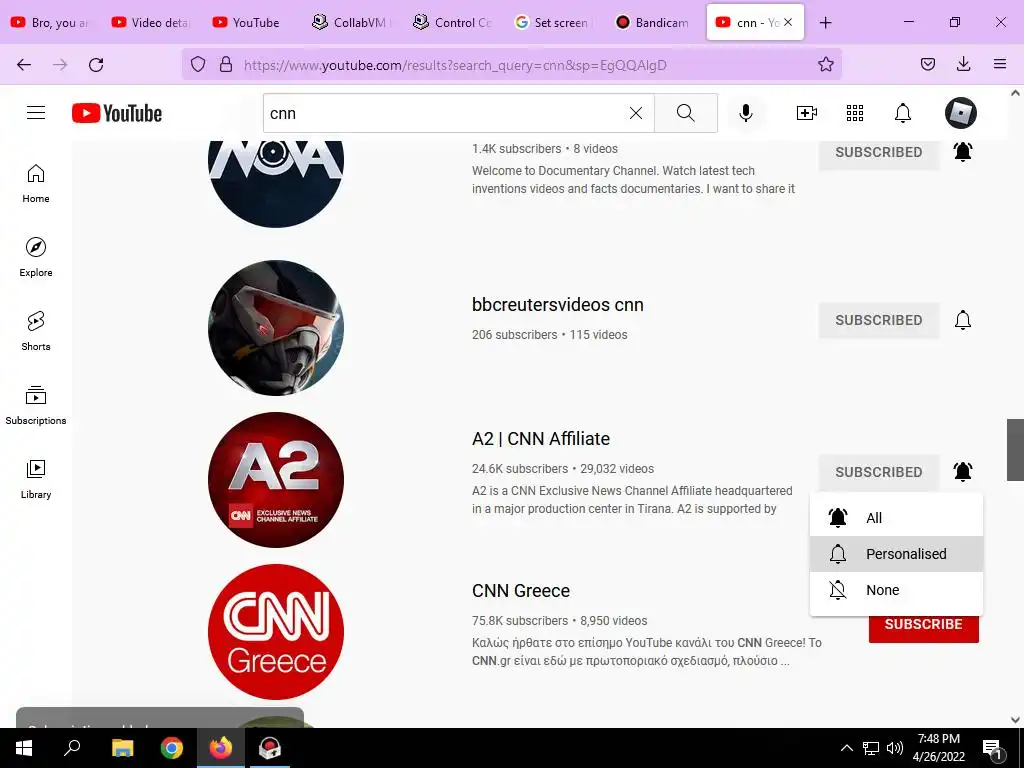
Task: Open Windows taskbar search
Action: point(72,748)
